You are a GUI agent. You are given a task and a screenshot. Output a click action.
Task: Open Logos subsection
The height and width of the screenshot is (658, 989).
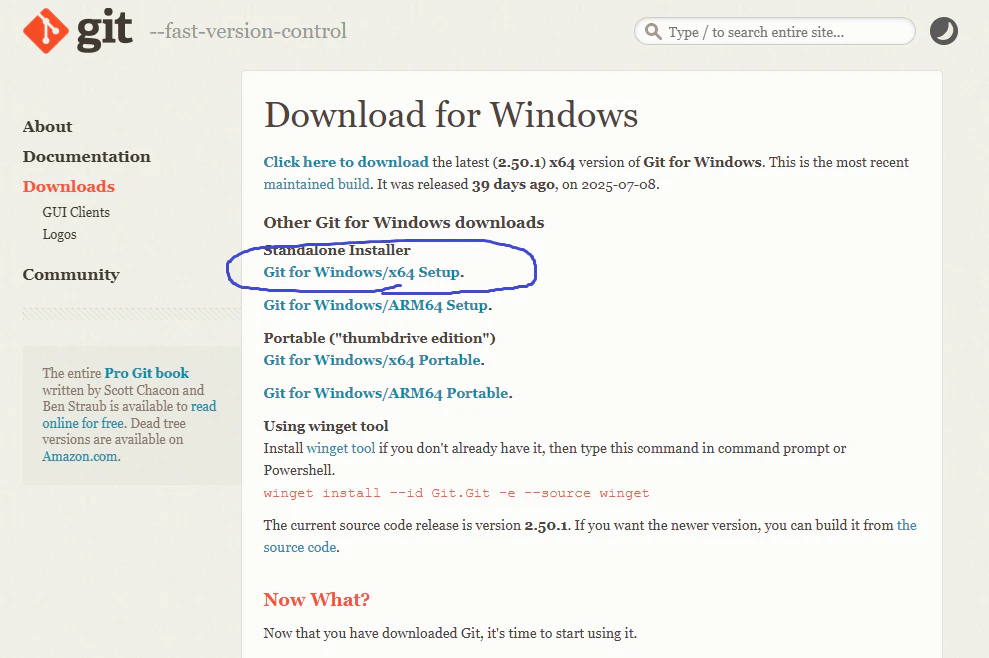(59, 234)
